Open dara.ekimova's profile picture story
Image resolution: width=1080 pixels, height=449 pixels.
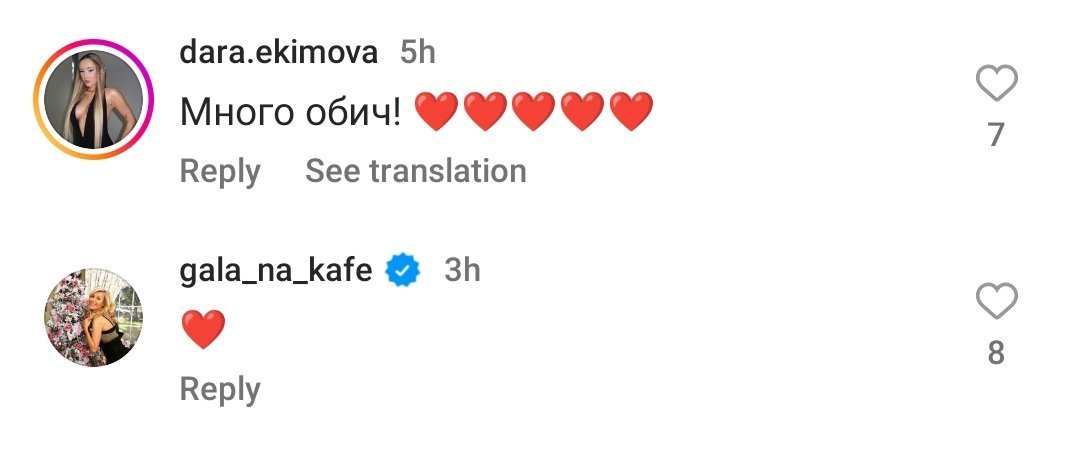point(93,100)
